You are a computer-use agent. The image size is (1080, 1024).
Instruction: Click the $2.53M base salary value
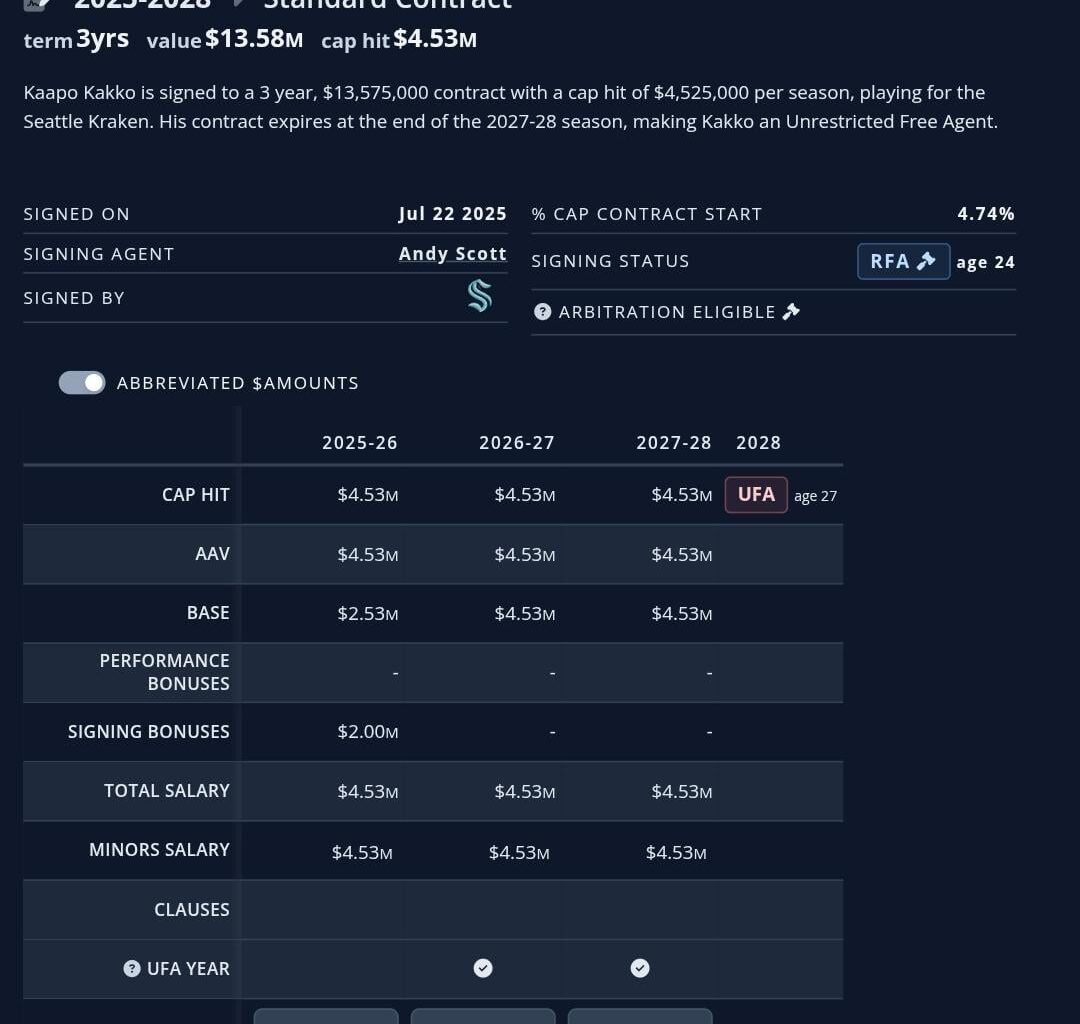coord(368,614)
